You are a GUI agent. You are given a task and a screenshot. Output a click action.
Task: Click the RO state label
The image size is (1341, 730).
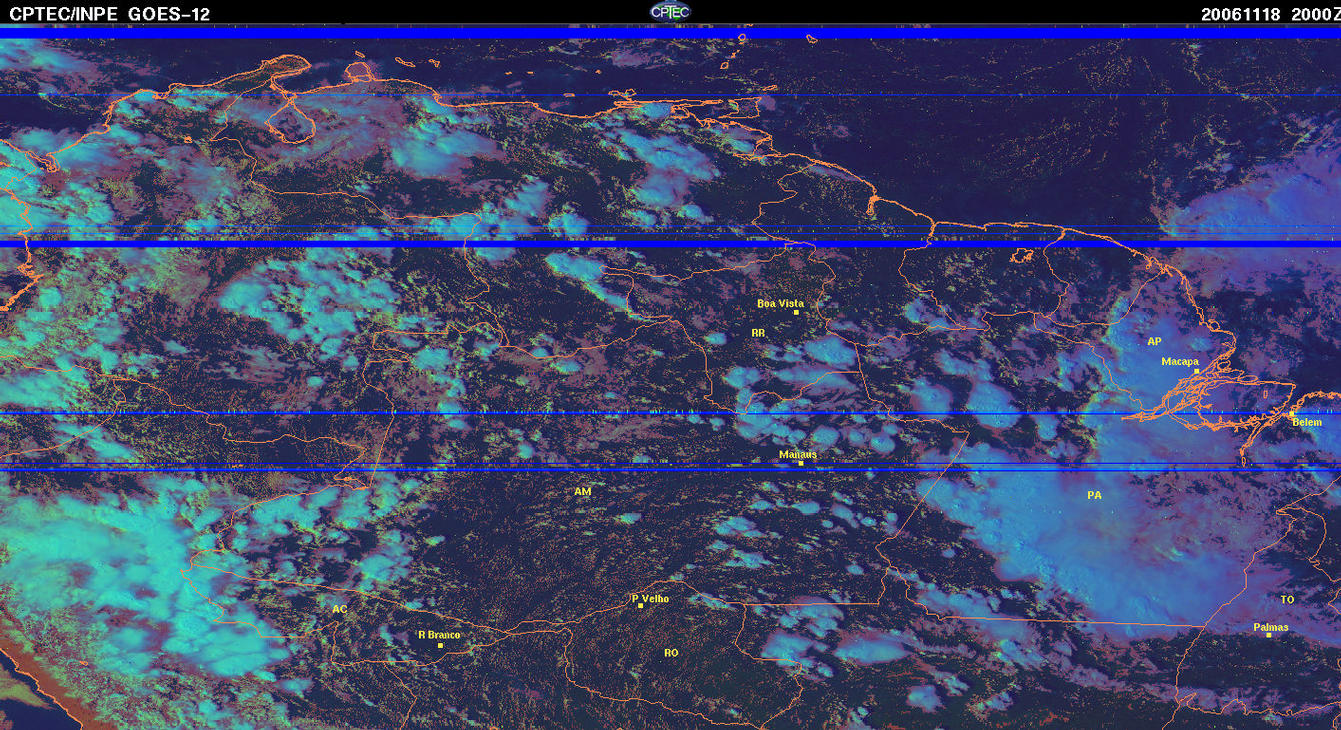click(671, 653)
